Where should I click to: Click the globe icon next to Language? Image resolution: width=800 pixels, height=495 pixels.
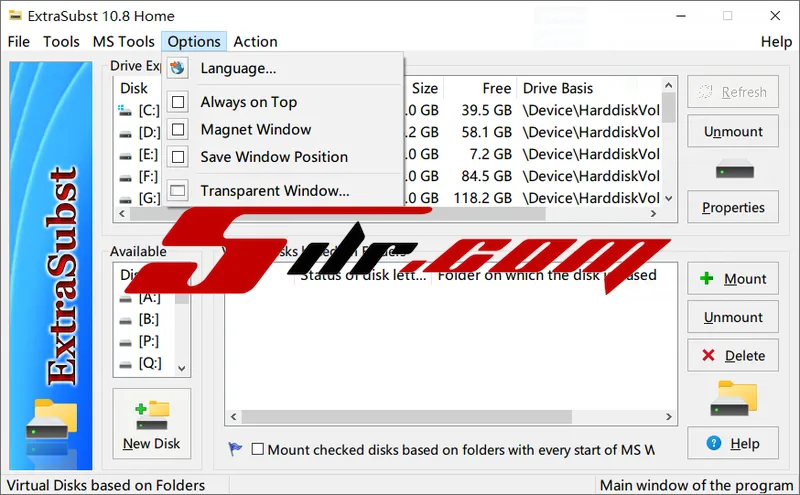(x=178, y=68)
